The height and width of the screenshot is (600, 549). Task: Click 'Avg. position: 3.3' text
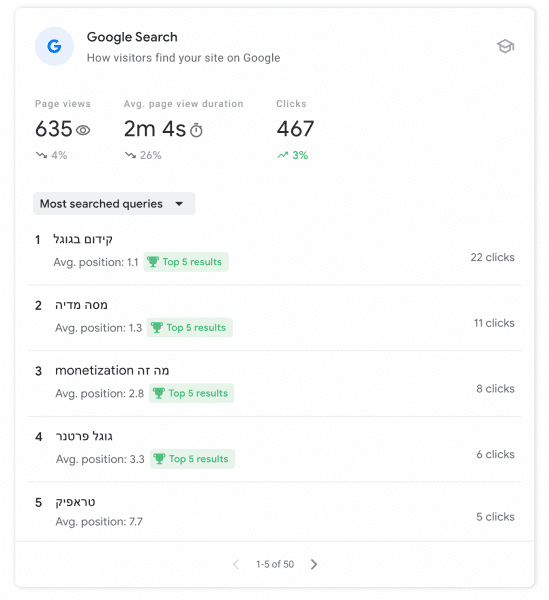pos(100,459)
